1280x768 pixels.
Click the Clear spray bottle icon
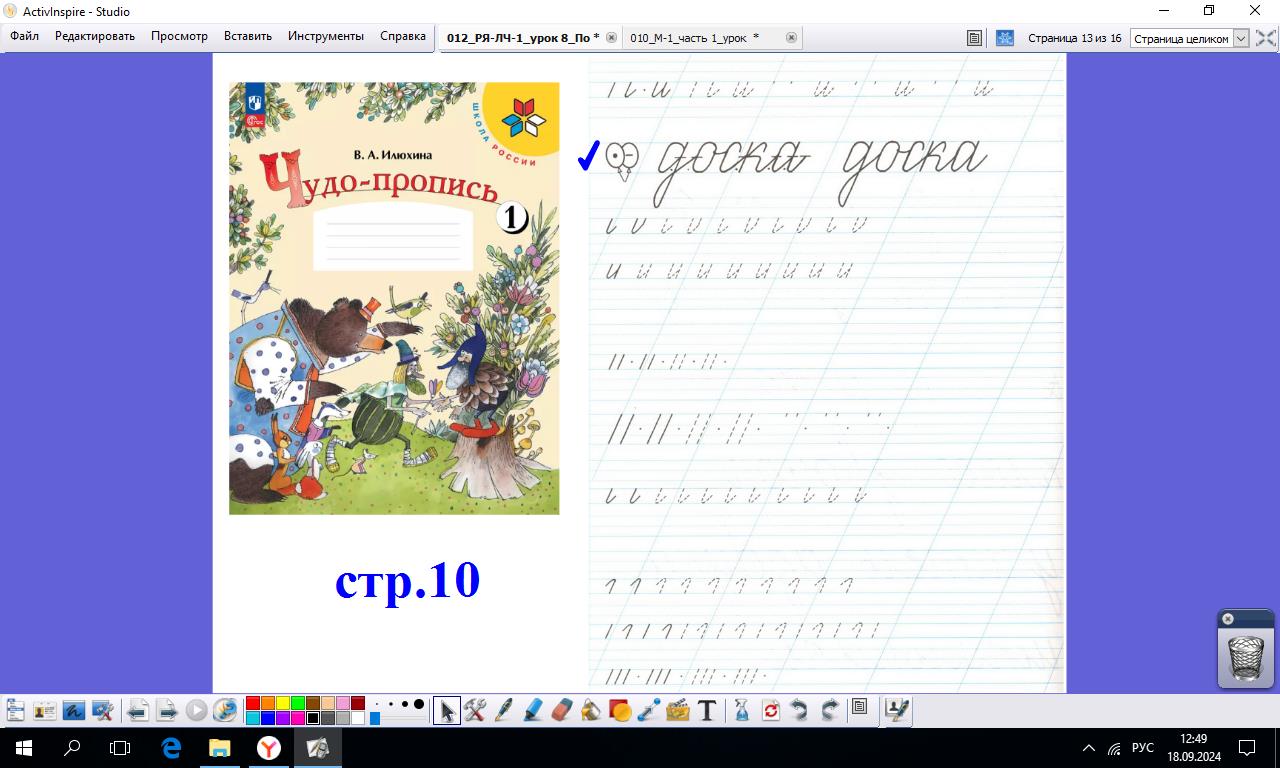(x=742, y=711)
